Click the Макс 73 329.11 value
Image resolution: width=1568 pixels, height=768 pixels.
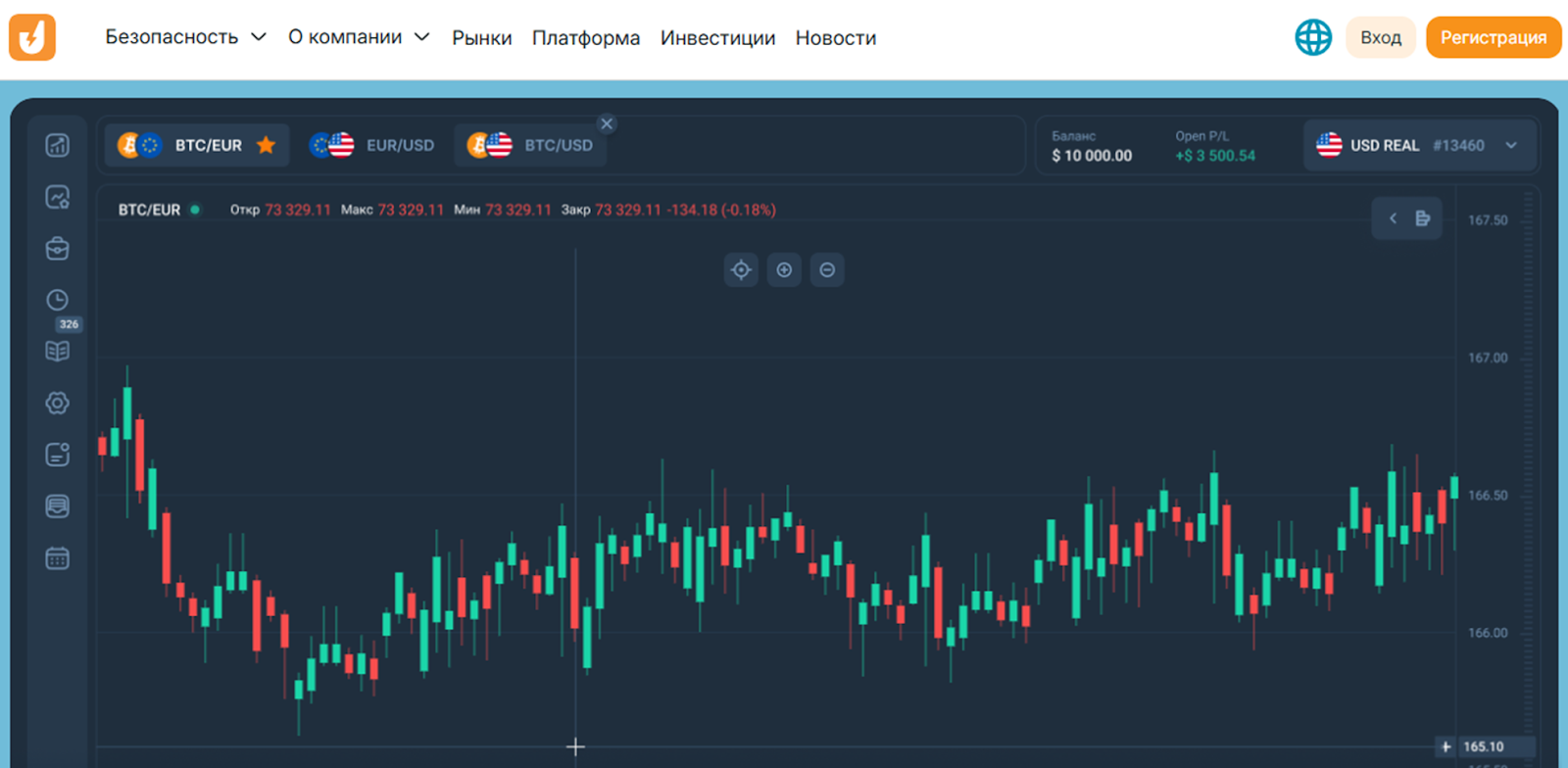coord(392,210)
